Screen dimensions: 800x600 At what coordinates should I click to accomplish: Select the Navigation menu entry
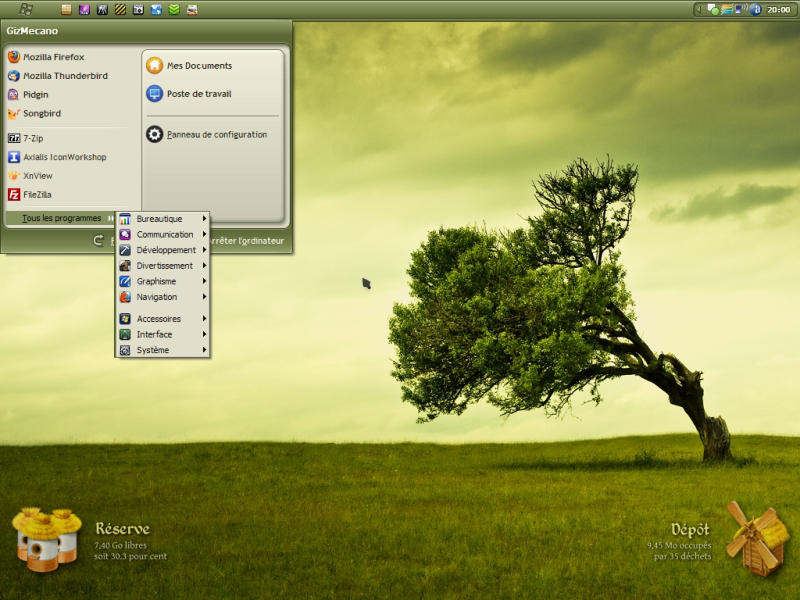[163, 296]
